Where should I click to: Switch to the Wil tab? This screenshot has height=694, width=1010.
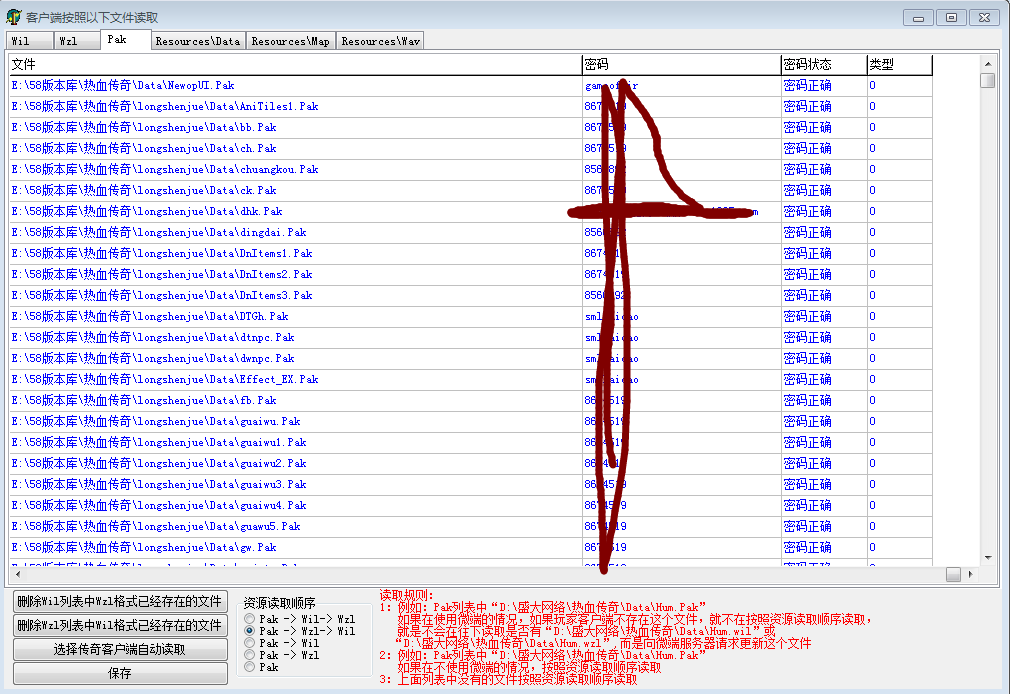[x=30, y=41]
